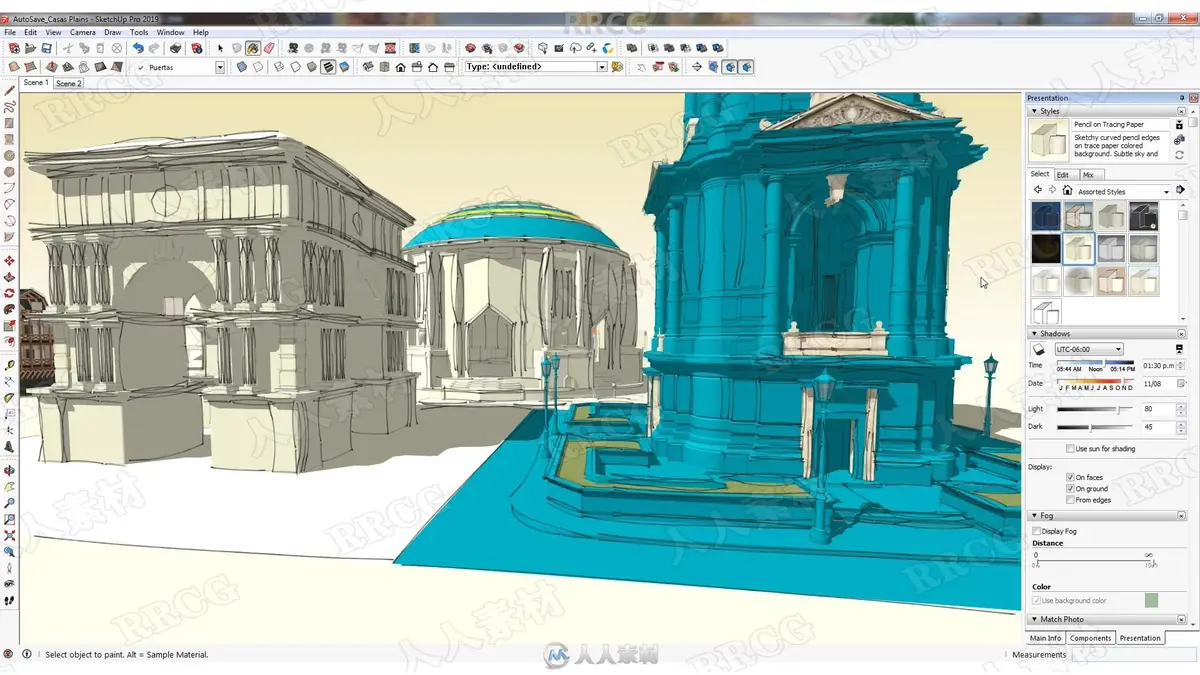Viewport: 1200px width, 675px height.
Task: Click the time input field 01:30 p.m.
Action: pos(1158,366)
